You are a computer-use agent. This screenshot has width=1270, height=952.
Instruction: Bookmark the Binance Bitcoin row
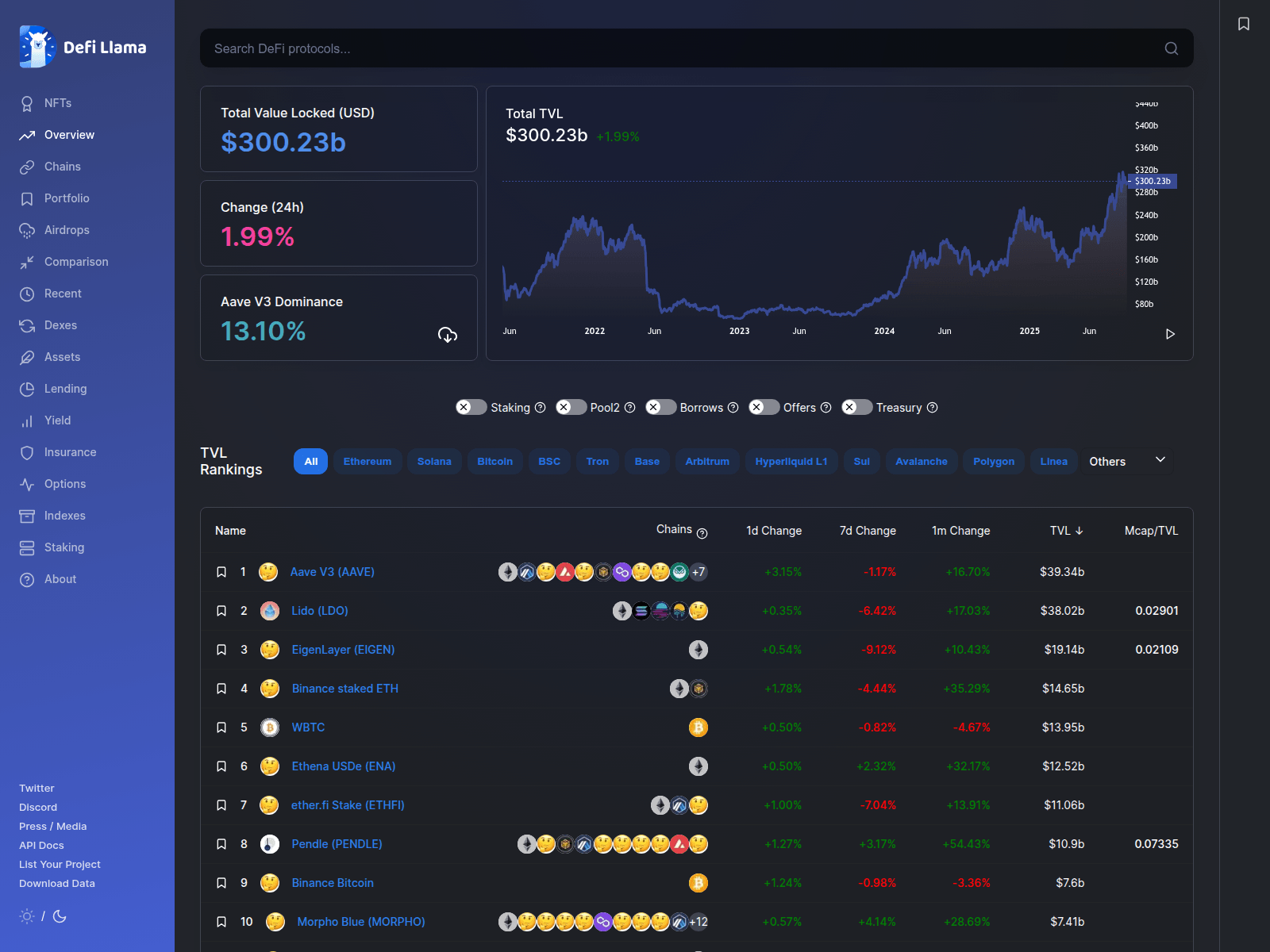click(221, 883)
